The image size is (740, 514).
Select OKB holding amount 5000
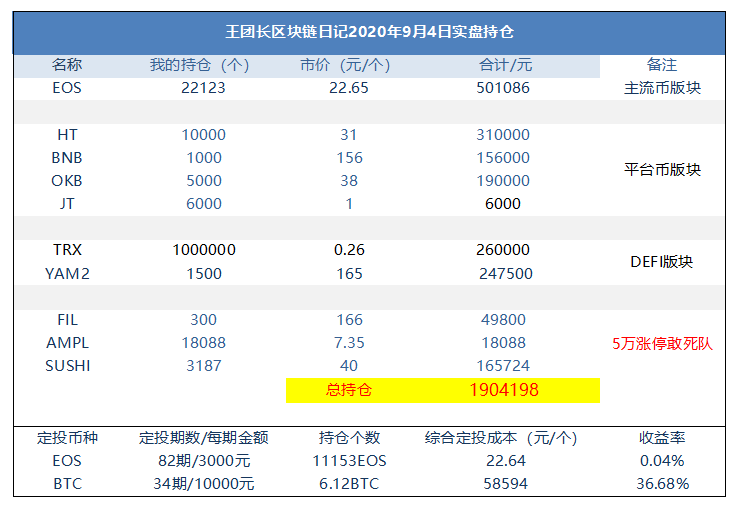[204, 181]
